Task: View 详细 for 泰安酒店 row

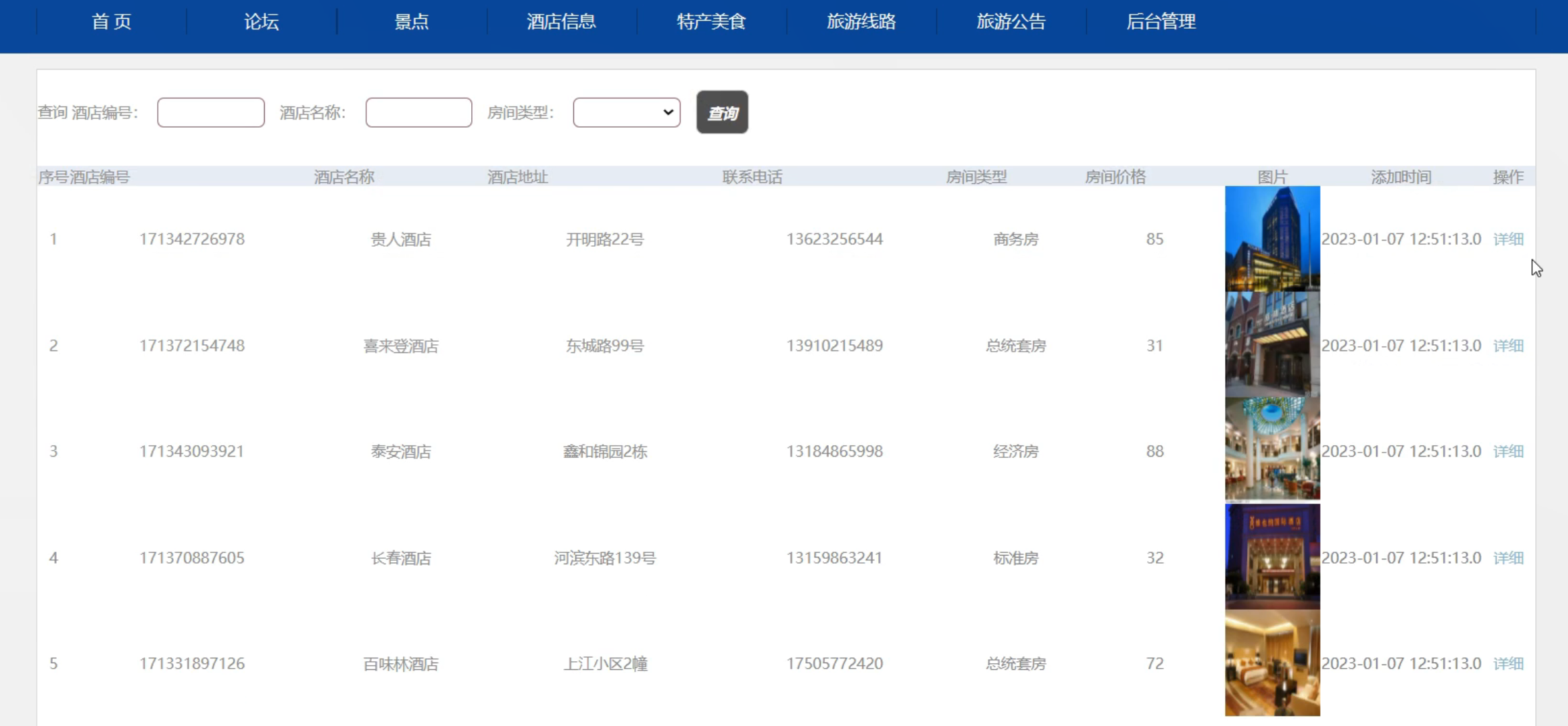Action: (1508, 451)
